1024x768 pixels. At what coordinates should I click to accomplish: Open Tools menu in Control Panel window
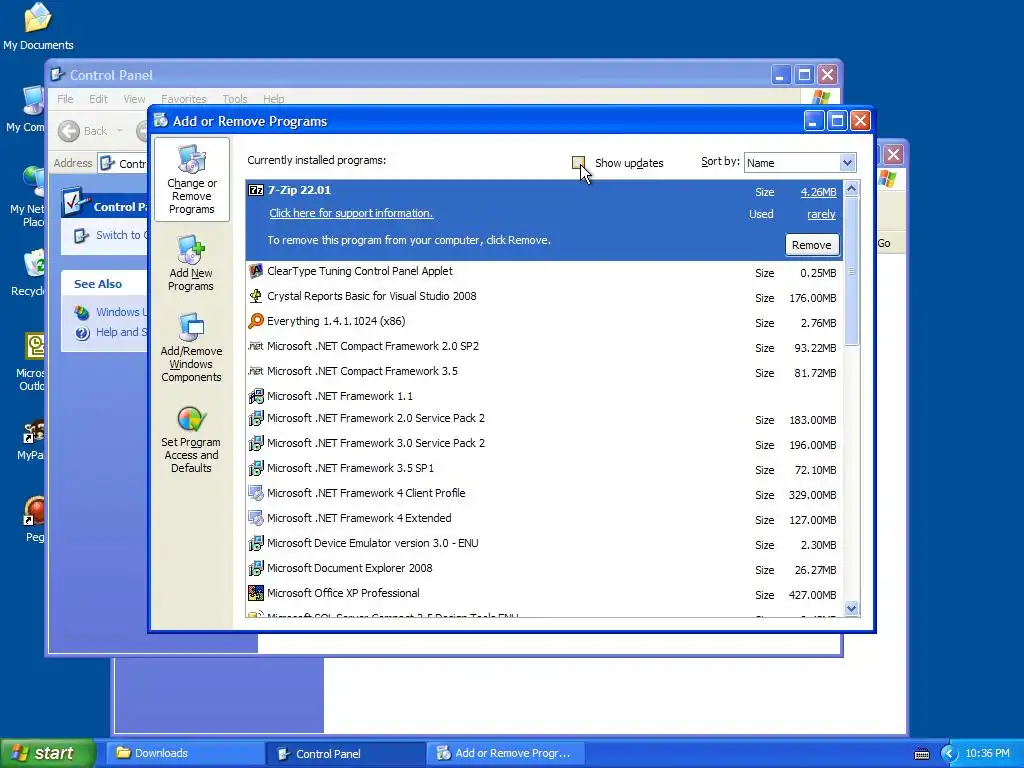point(234,99)
